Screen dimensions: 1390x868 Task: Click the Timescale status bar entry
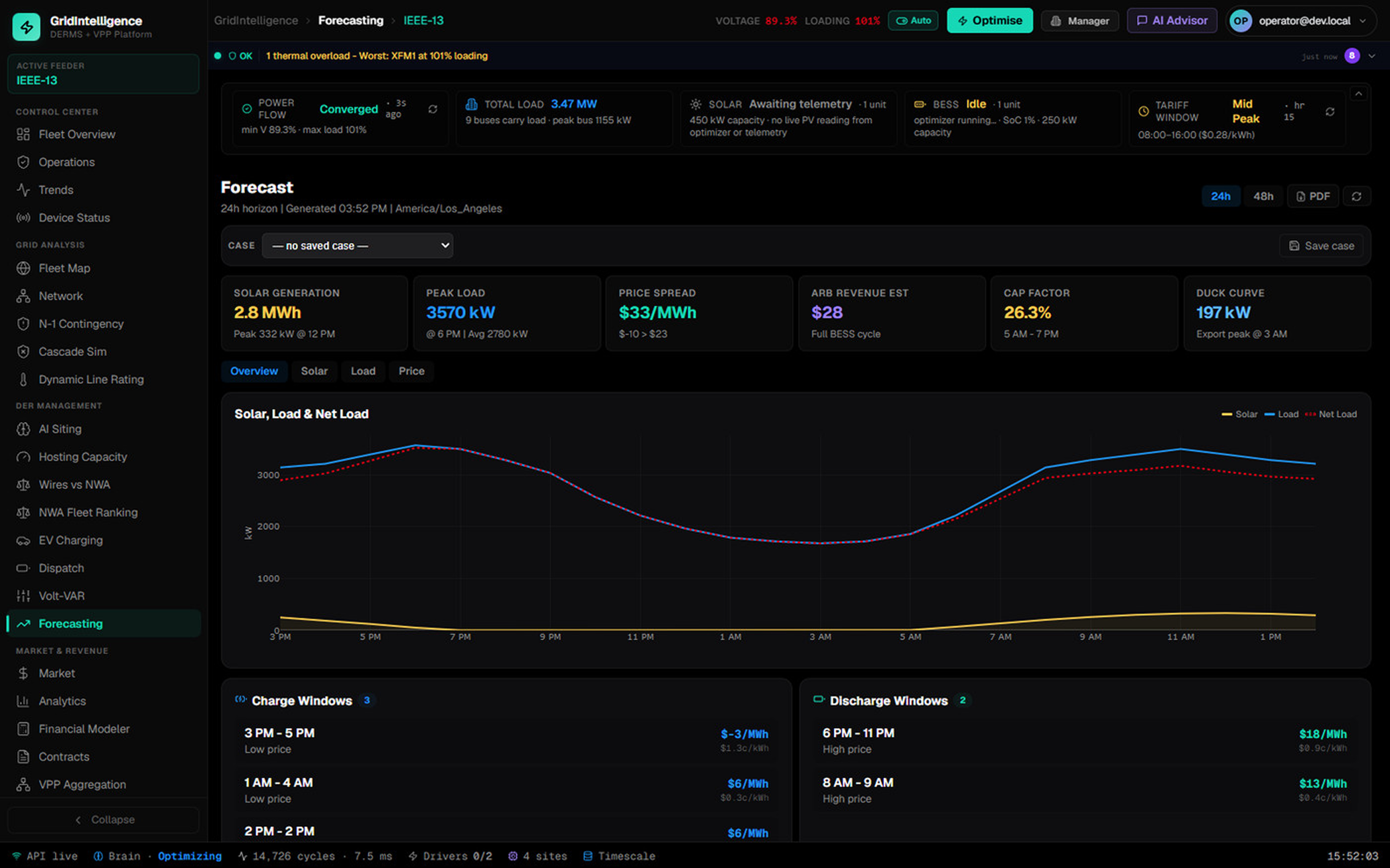pyautogui.click(x=619, y=856)
